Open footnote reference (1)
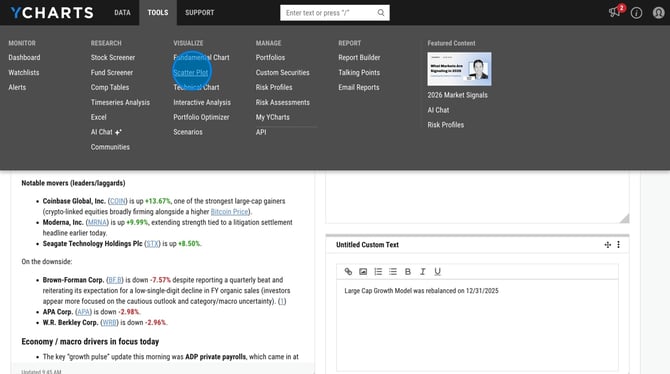This screenshot has height=374, width=670. [282, 301]
